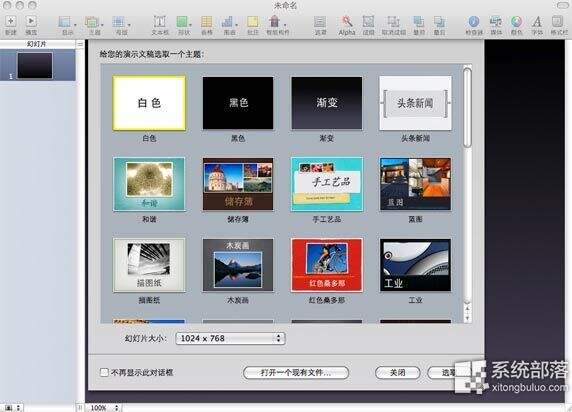572x412 pixels.
Task: Click the green Shapes toolbar icon
Action: pyautogui.click(x=182, y=22)
